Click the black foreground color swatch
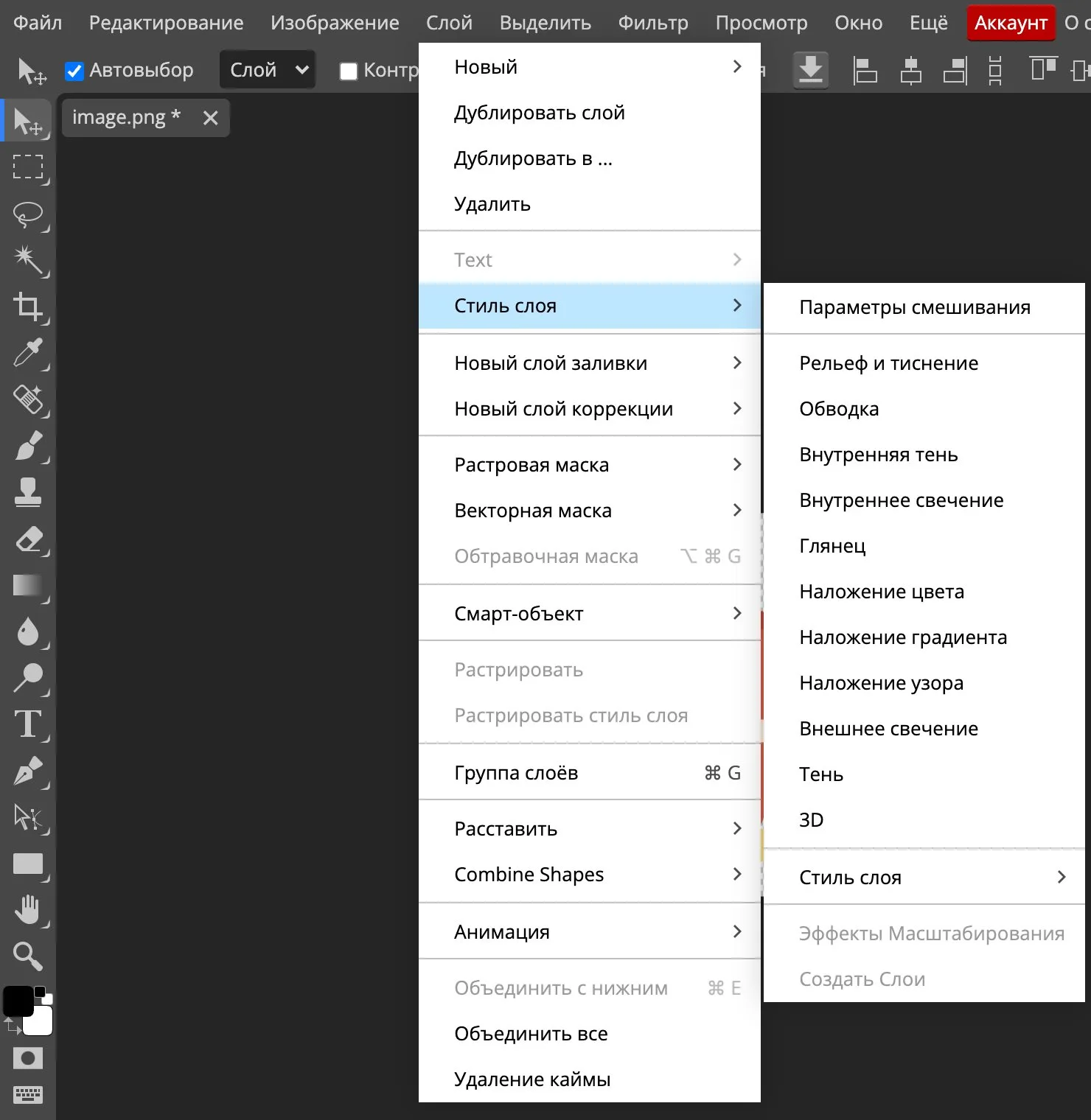This screenshot has width=1091, height=1120. coord(18,1001)
